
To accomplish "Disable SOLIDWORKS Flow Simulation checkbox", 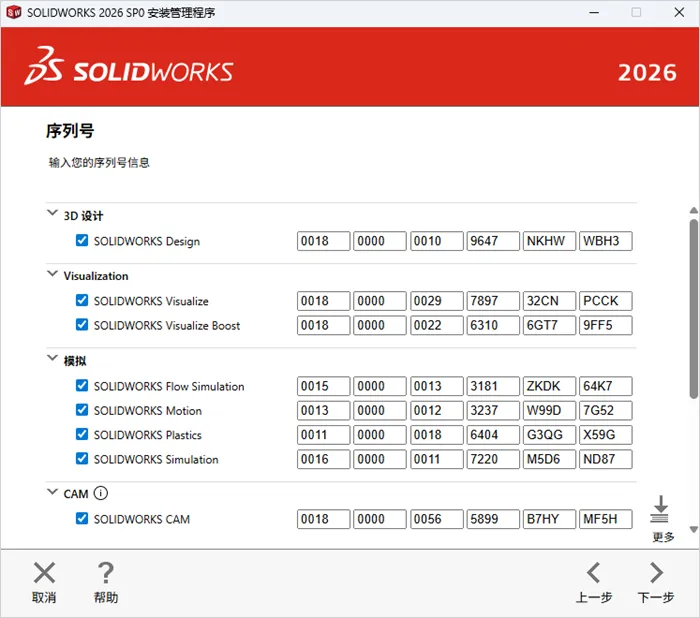I will click(82, 385).
